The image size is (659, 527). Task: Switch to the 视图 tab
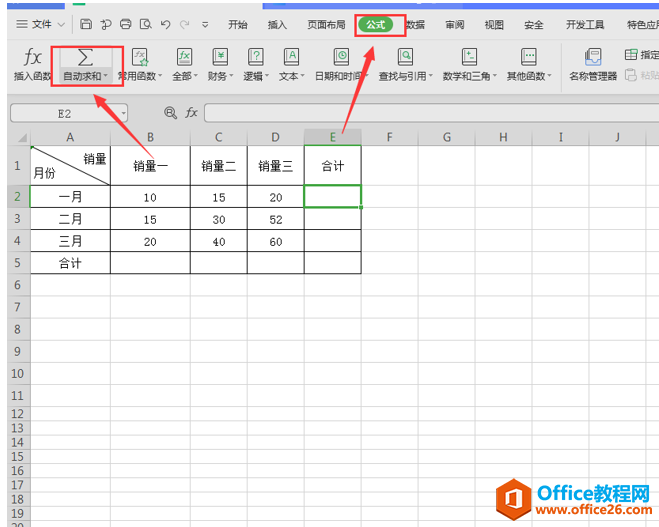[x=494, y=25]
